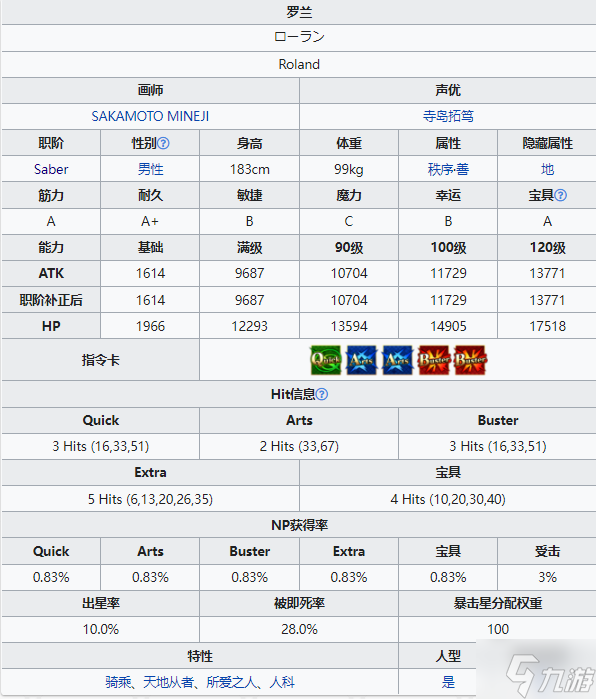
Task: Select the star rate value 10.0%
Action: [x=101, y=629]
